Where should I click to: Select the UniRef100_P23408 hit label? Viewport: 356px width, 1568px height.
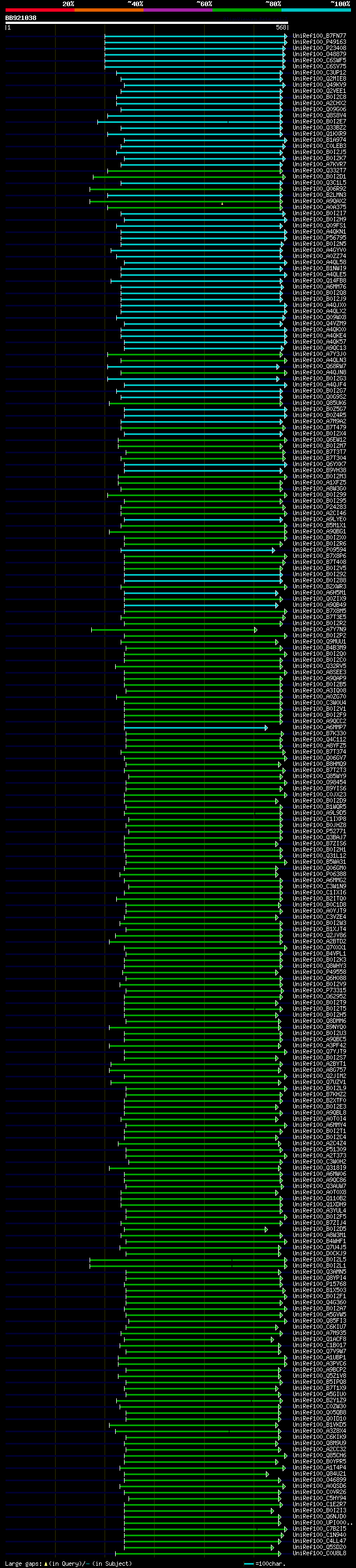319,48
